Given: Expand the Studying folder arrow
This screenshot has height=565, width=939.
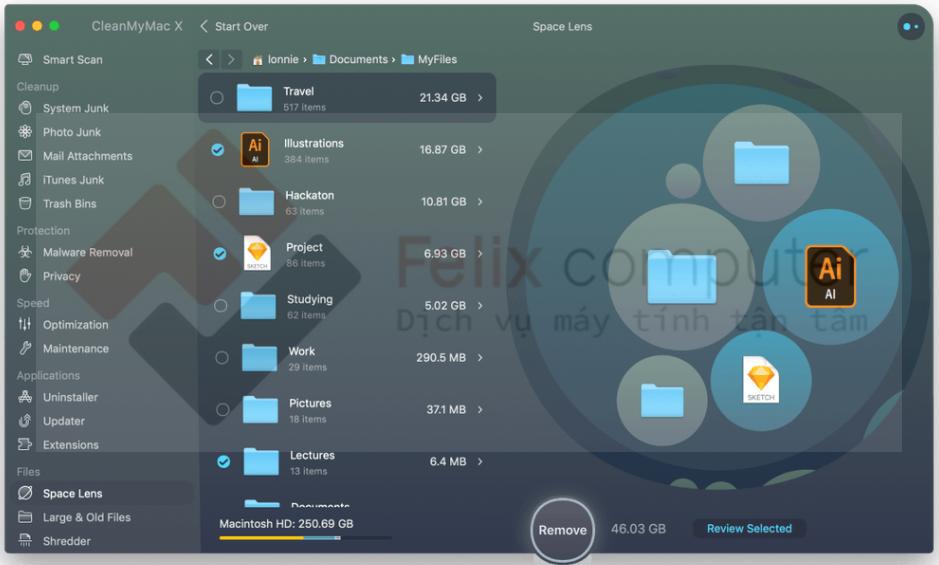Looking at the screenshot, I should pyautogui.click(x=480, y=306).
